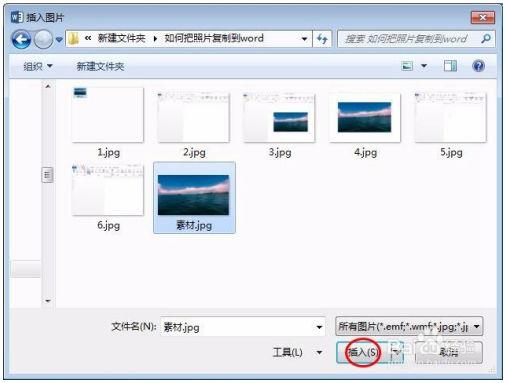Click the folder icon in address bar
The image size is (506, 383).
click(73, 39)
